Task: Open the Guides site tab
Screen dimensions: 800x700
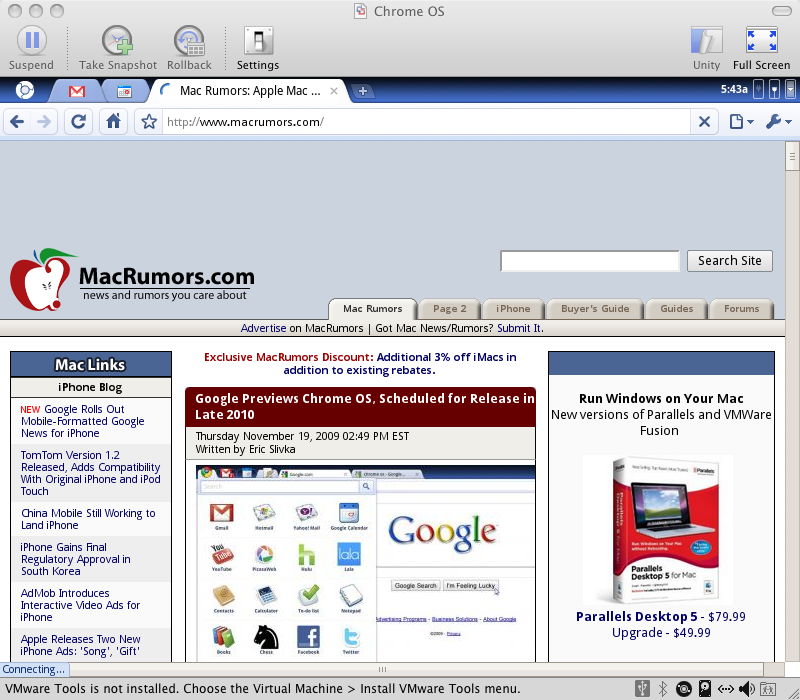Action: coord(677,309)
